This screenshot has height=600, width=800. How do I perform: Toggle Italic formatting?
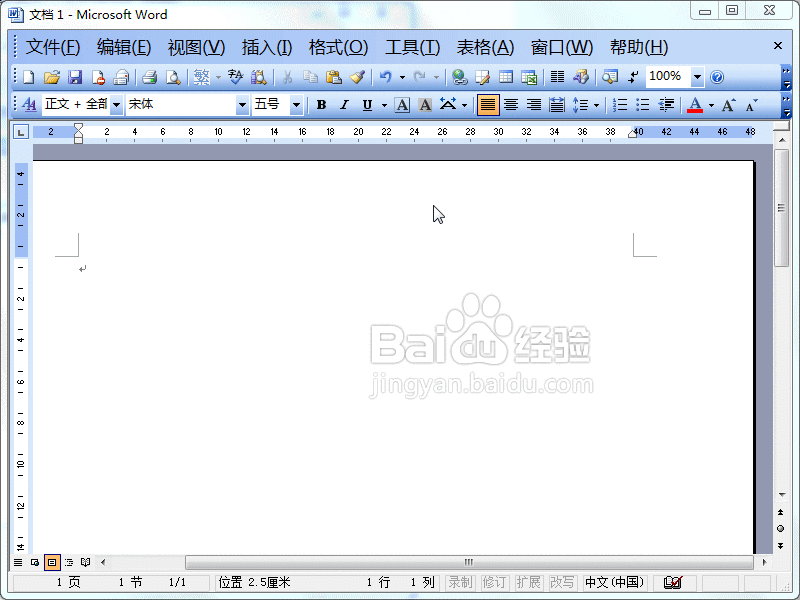click(344, 105)
